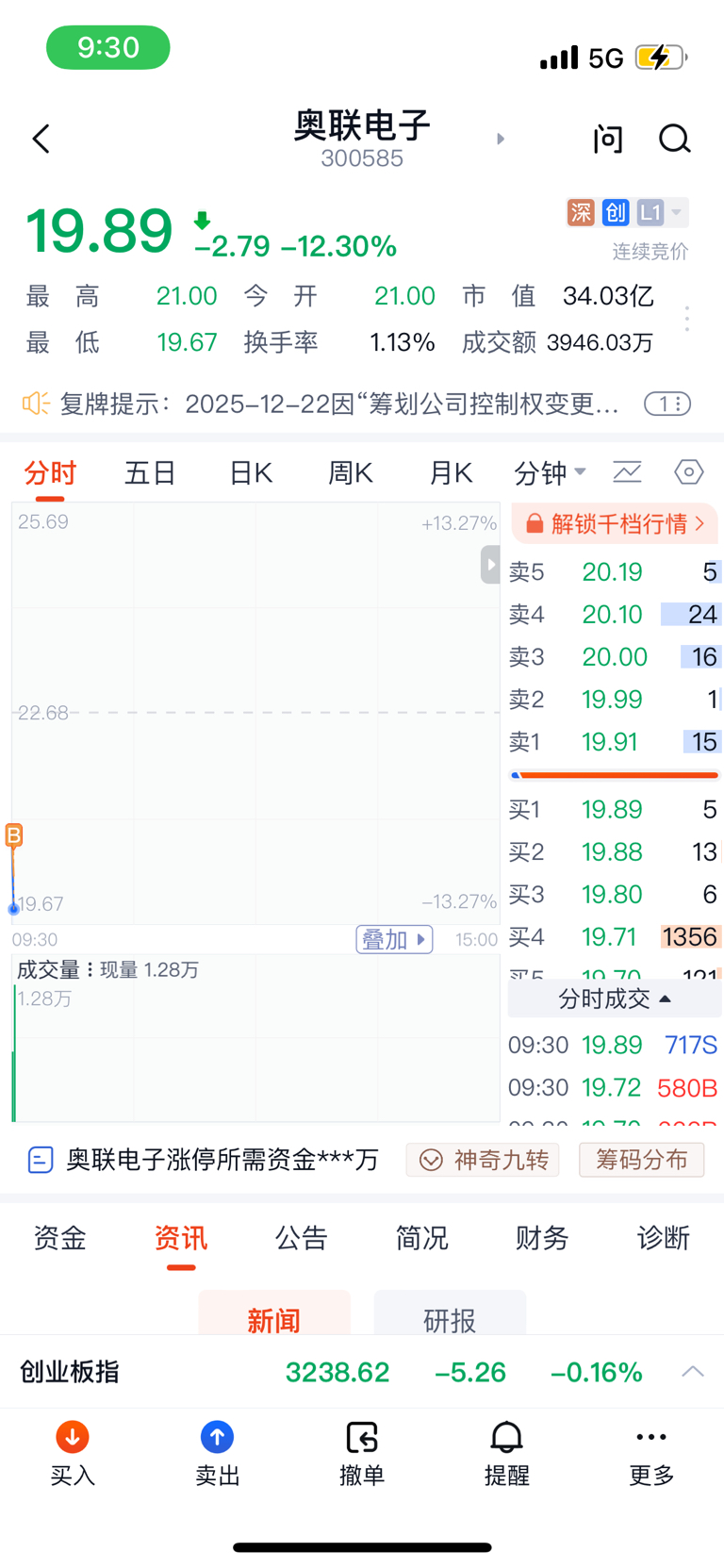
Task: Read the 复牌提示 notice text
Action: pos(339,404)
